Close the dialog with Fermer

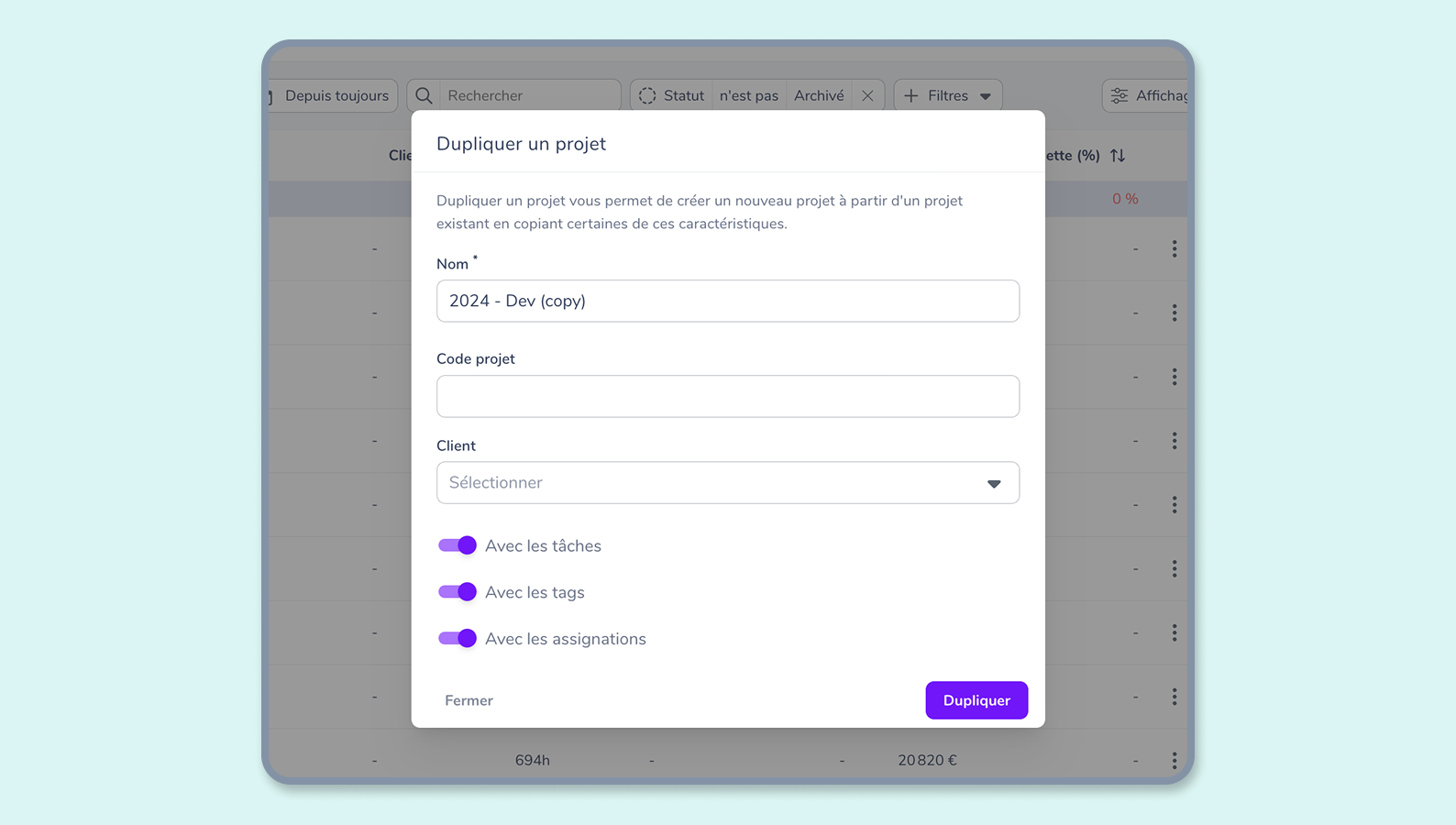click(x=469, y=700)
